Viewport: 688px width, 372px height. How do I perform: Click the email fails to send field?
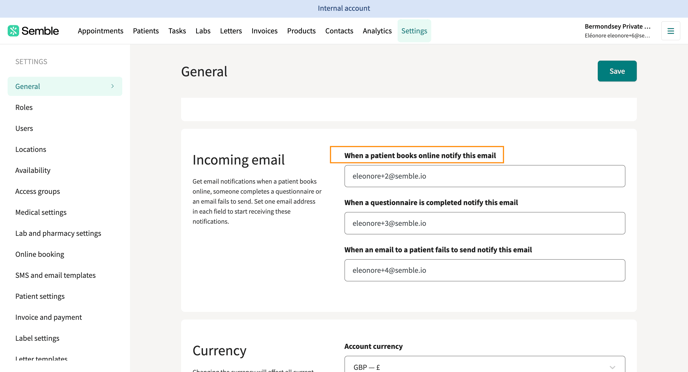(x=484, y=270)
